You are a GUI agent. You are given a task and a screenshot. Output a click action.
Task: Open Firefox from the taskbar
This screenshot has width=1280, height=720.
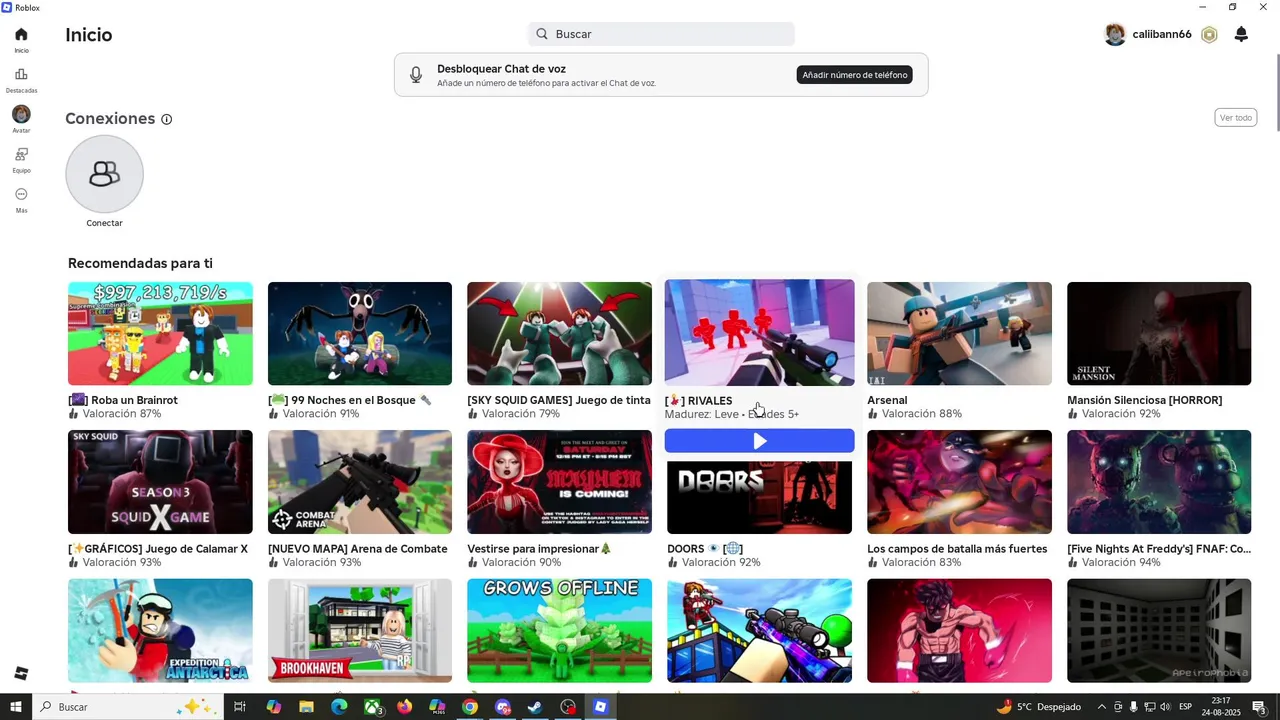pos(404,707)
